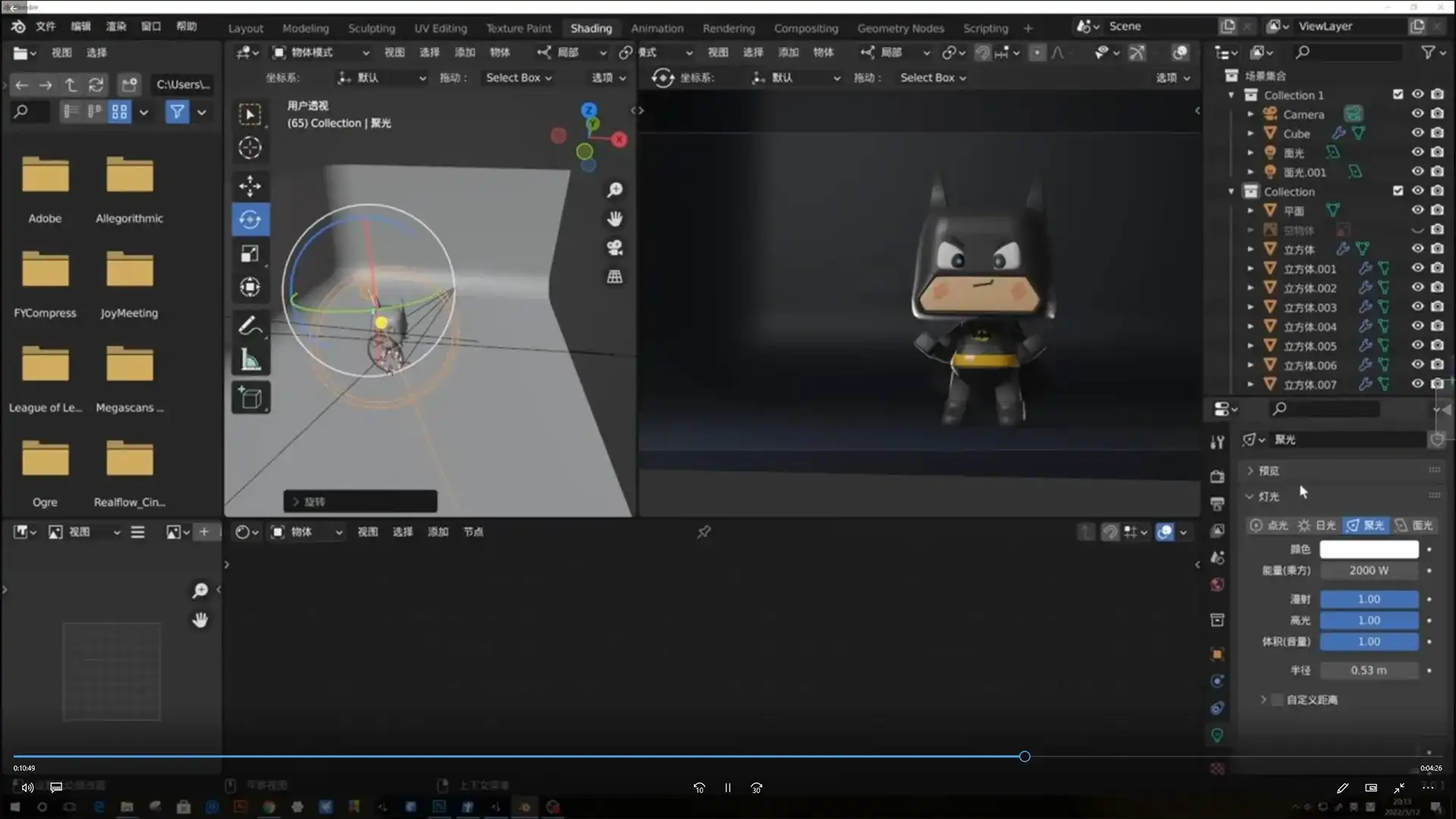
Task: Select the Rotate tool in viewport toolbar
Action: (249, 220)
